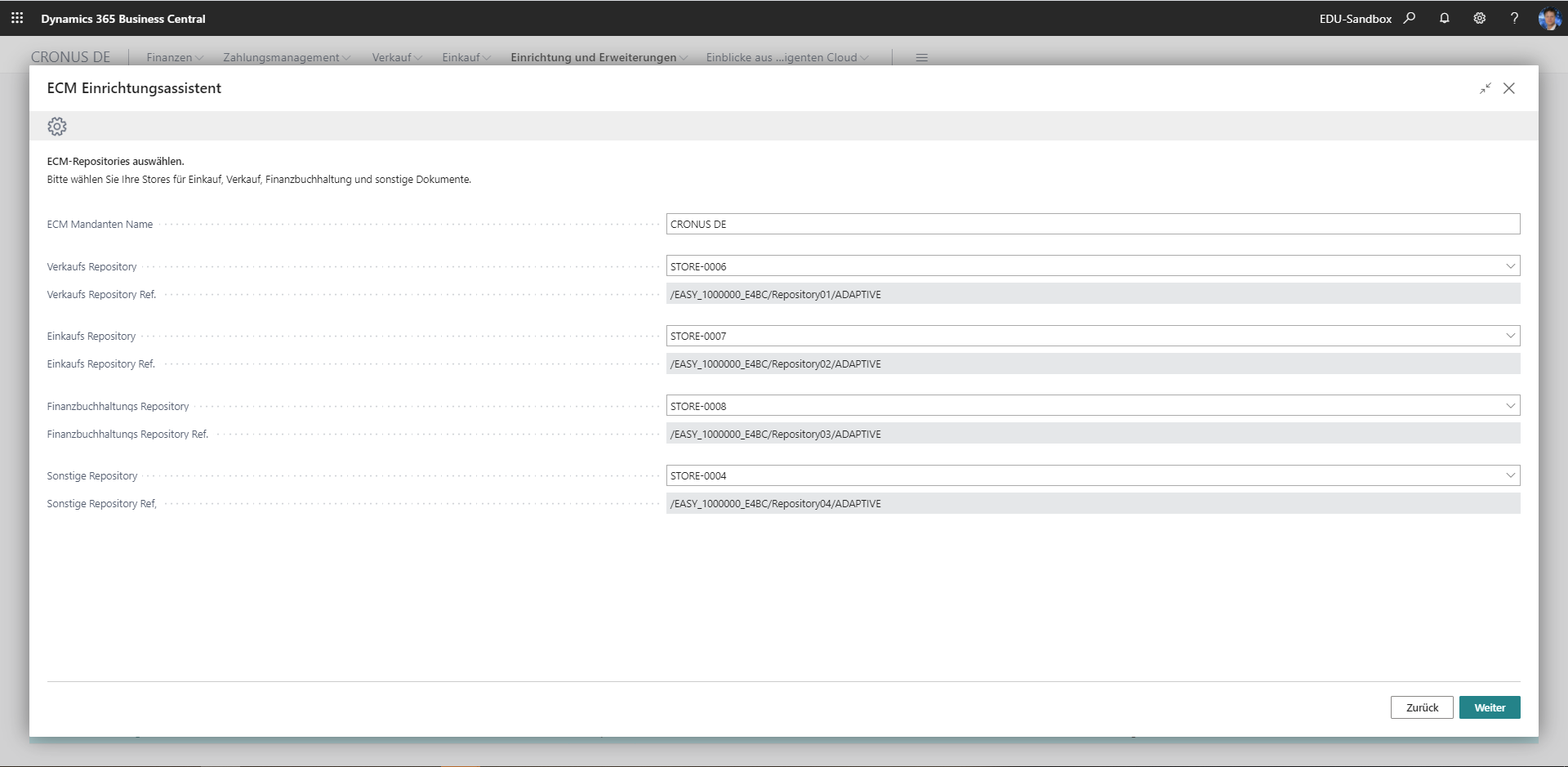Click the CRONUS DE company link
Image resolution: width=1568 pixels, height=767 pixels.
pyautogui.click(x=70, y=57)
